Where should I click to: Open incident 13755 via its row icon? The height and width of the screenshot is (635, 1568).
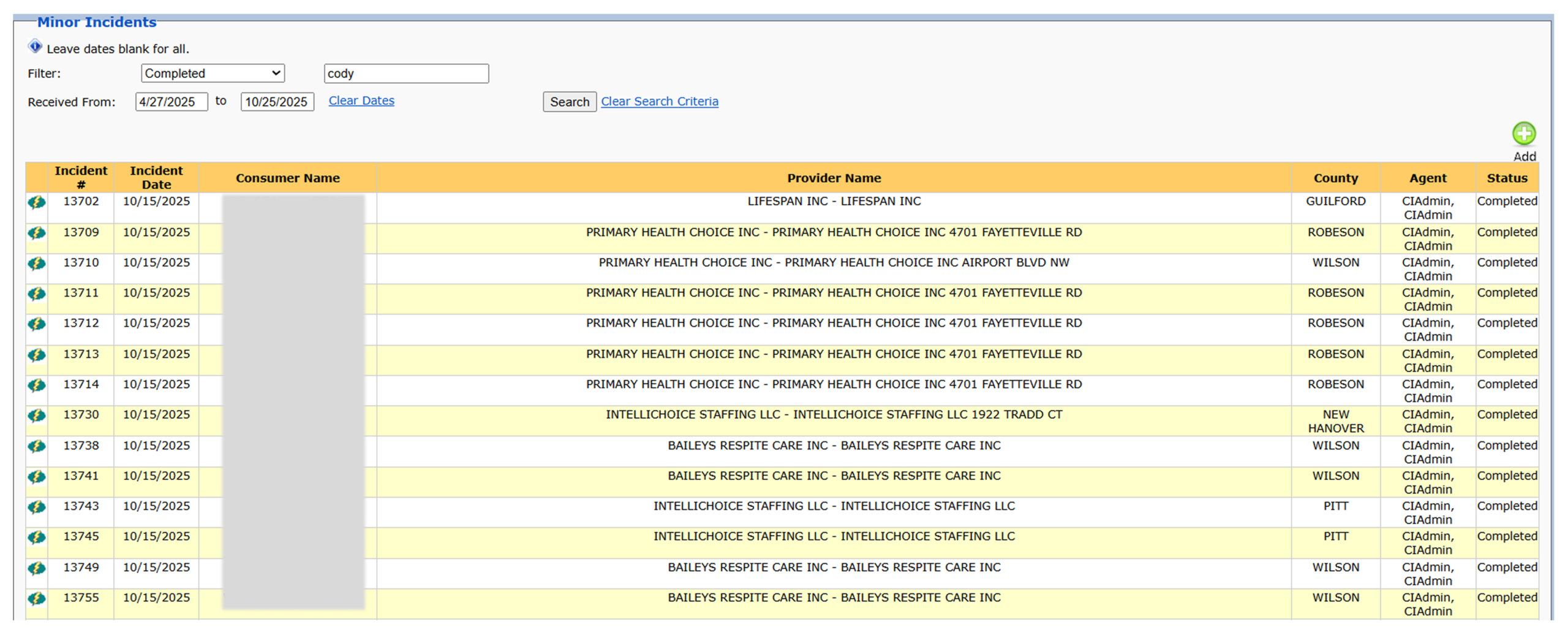pos(37,598)
